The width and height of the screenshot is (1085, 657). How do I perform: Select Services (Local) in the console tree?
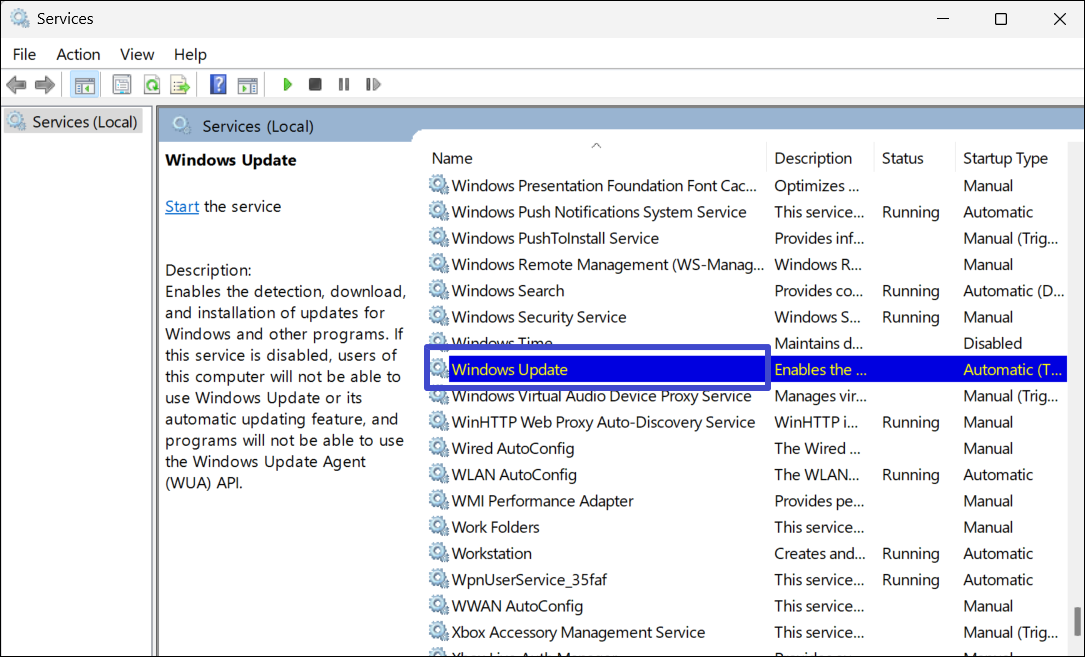tap(84, 122)
